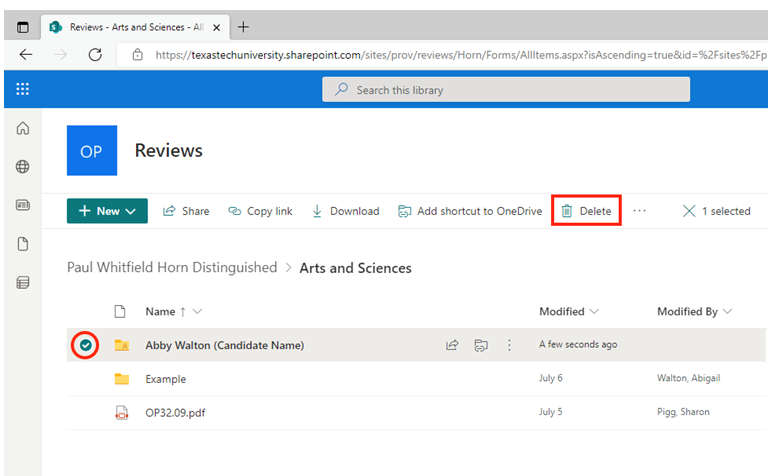776x476 pixels.
Task: Click the browser forward arrow
Action: 60,54
